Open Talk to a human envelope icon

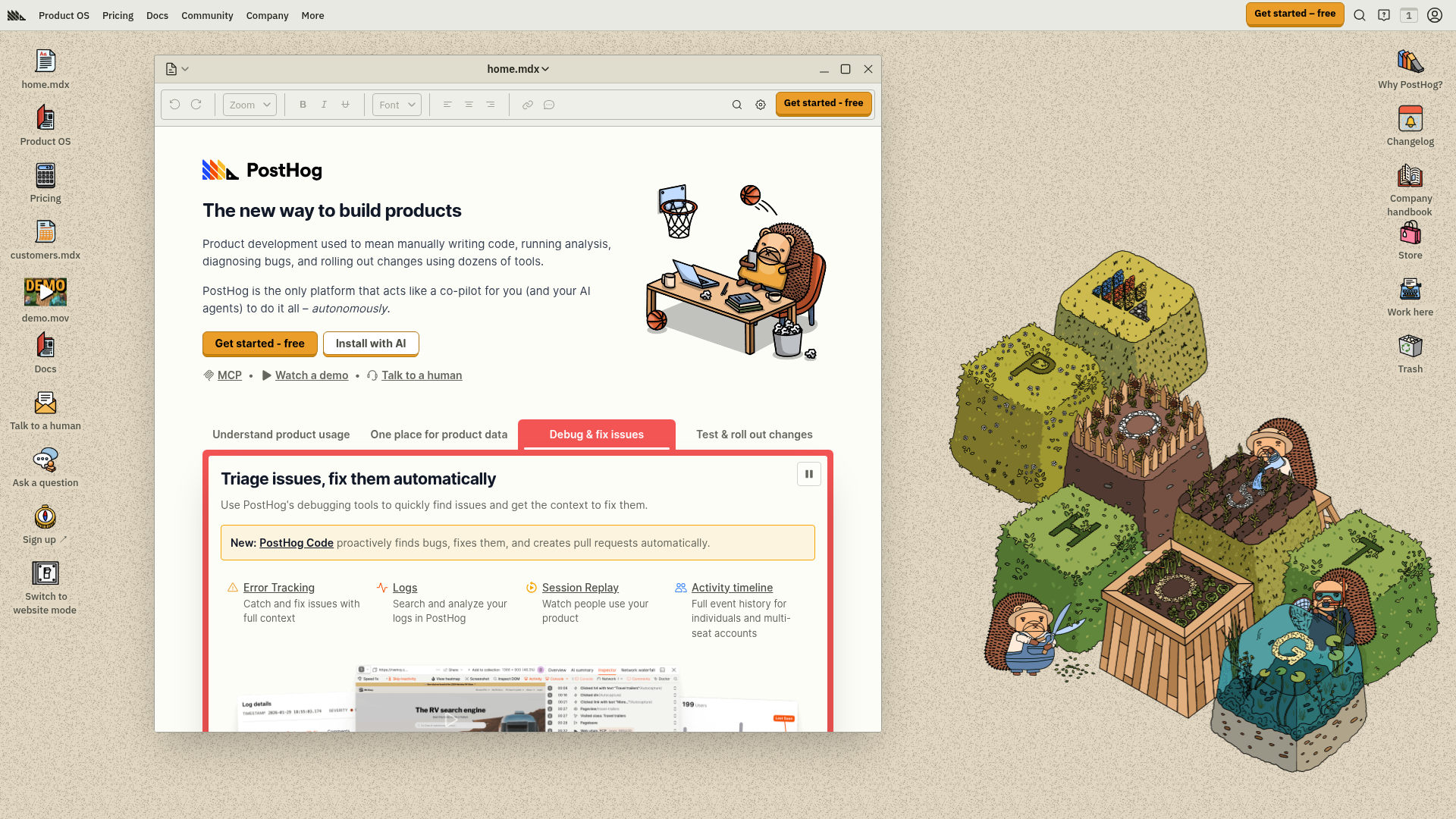click(x=45, y=410)
